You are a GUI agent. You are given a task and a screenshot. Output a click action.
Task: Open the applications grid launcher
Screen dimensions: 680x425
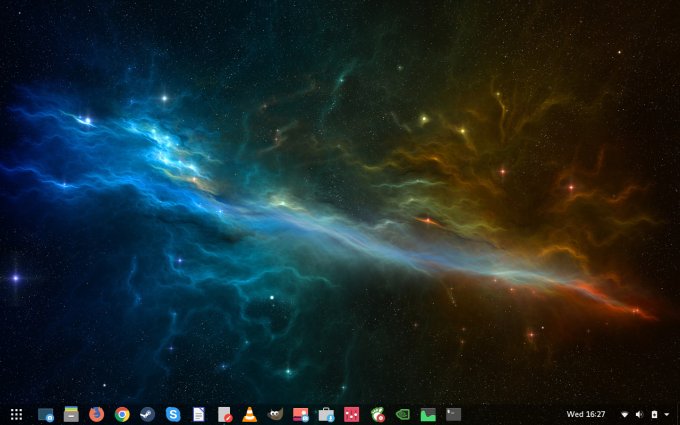[x=16, y=414]
